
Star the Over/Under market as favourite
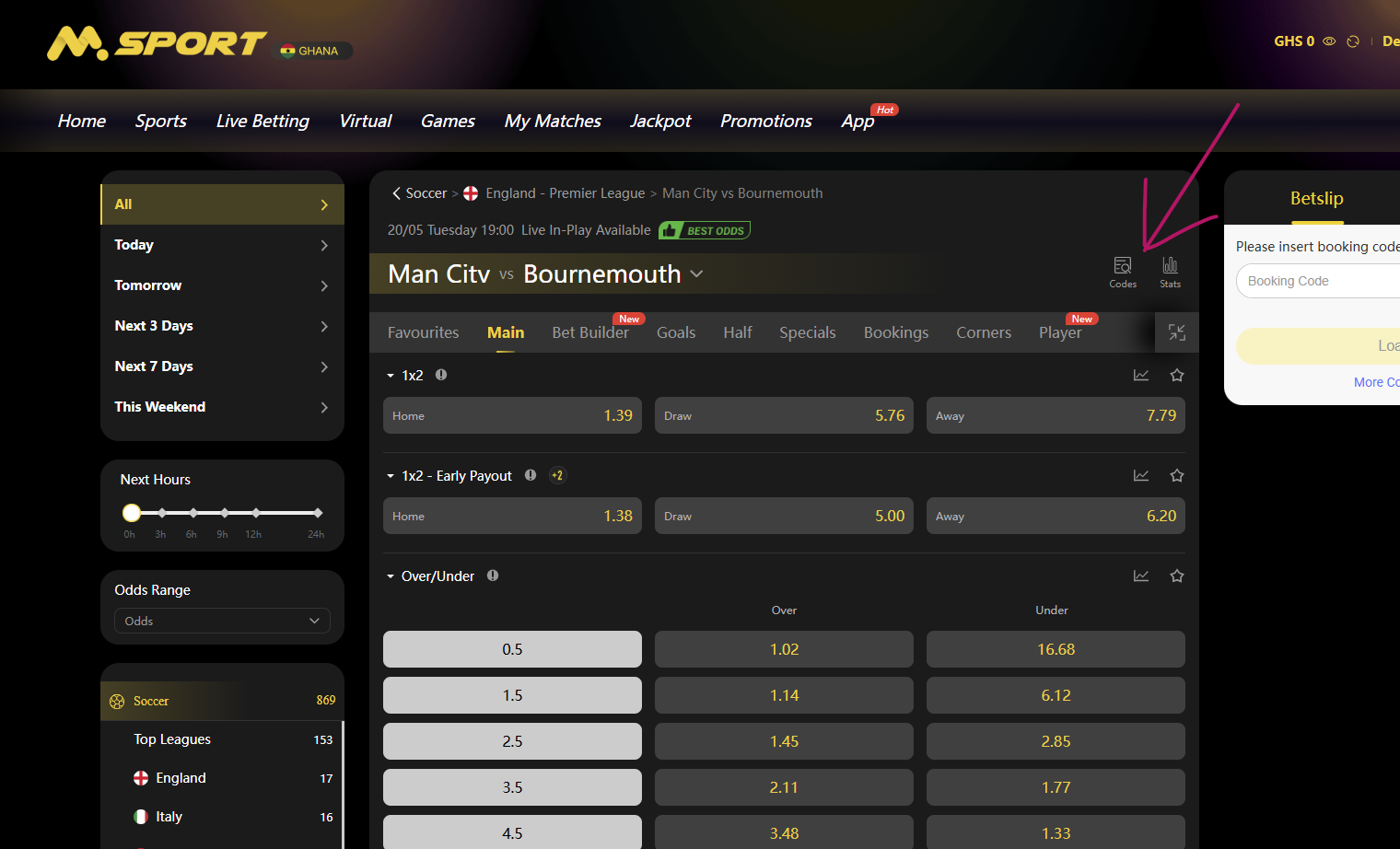1177,576
